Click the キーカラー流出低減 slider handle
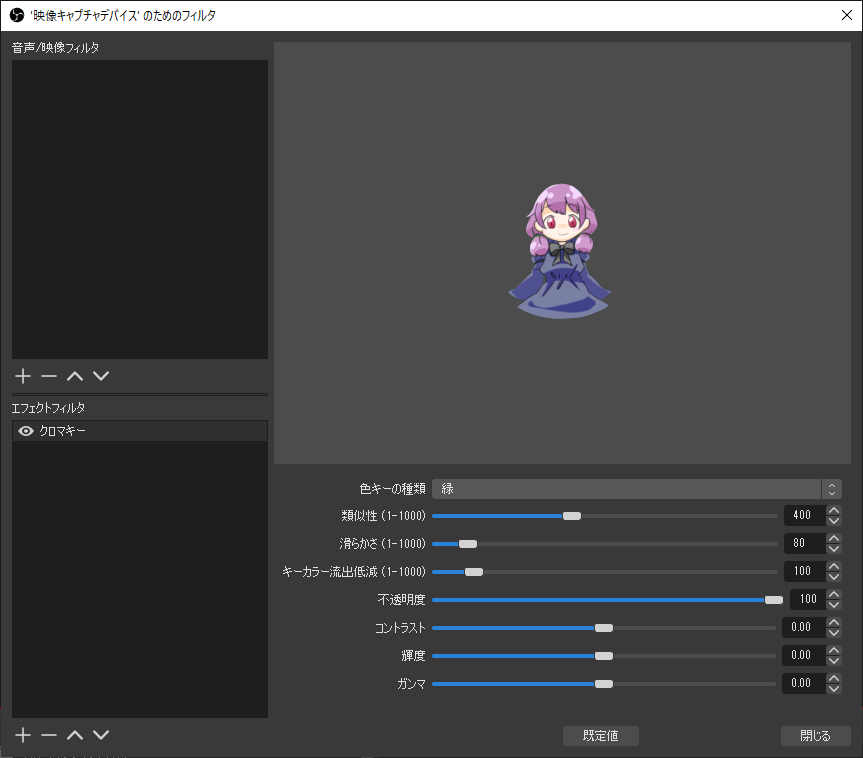The width and height of the screenshot is (863, 758). tap(474, 572)
